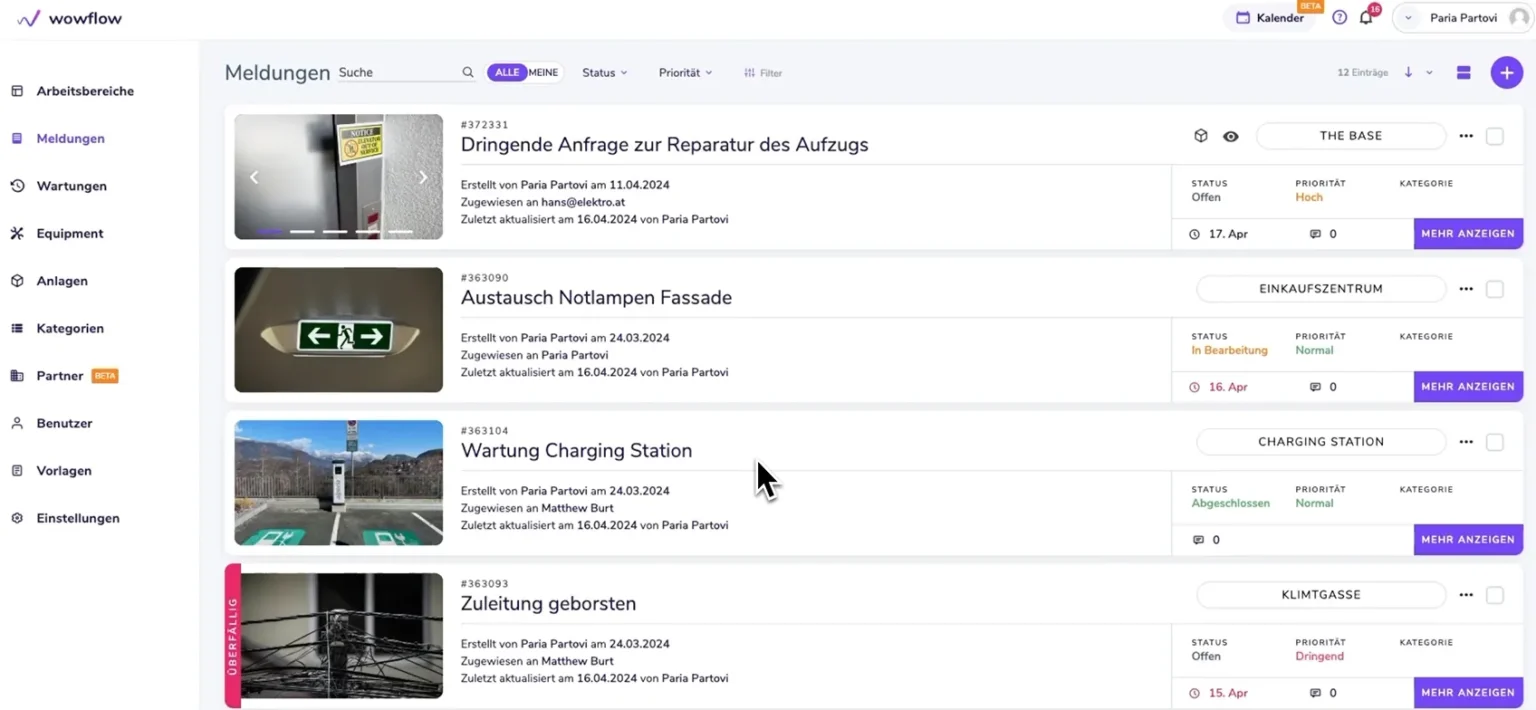The height and width of the screenshot is (710, 1536).
Task: Toggle the eye watch icon on elevator report
Action: (x=1231, y=136)
